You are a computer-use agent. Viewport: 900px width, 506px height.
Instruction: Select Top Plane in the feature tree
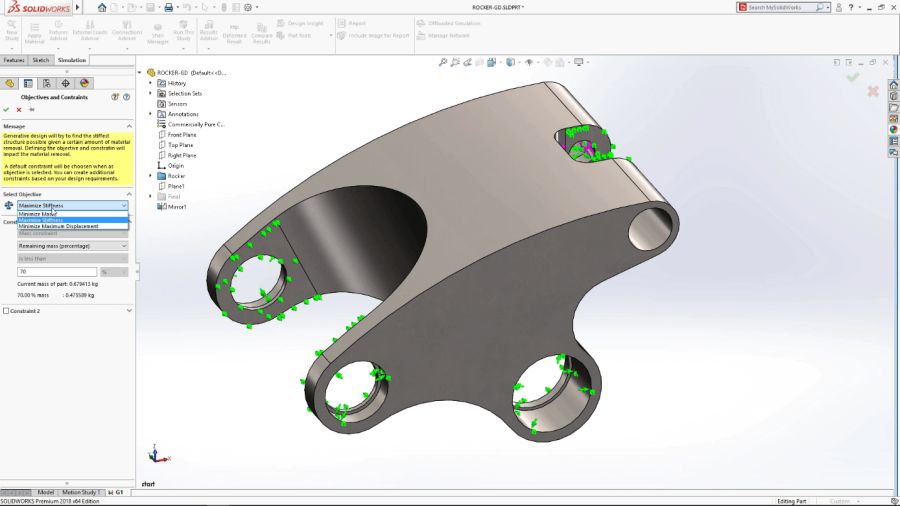click(x=180, y=145)
